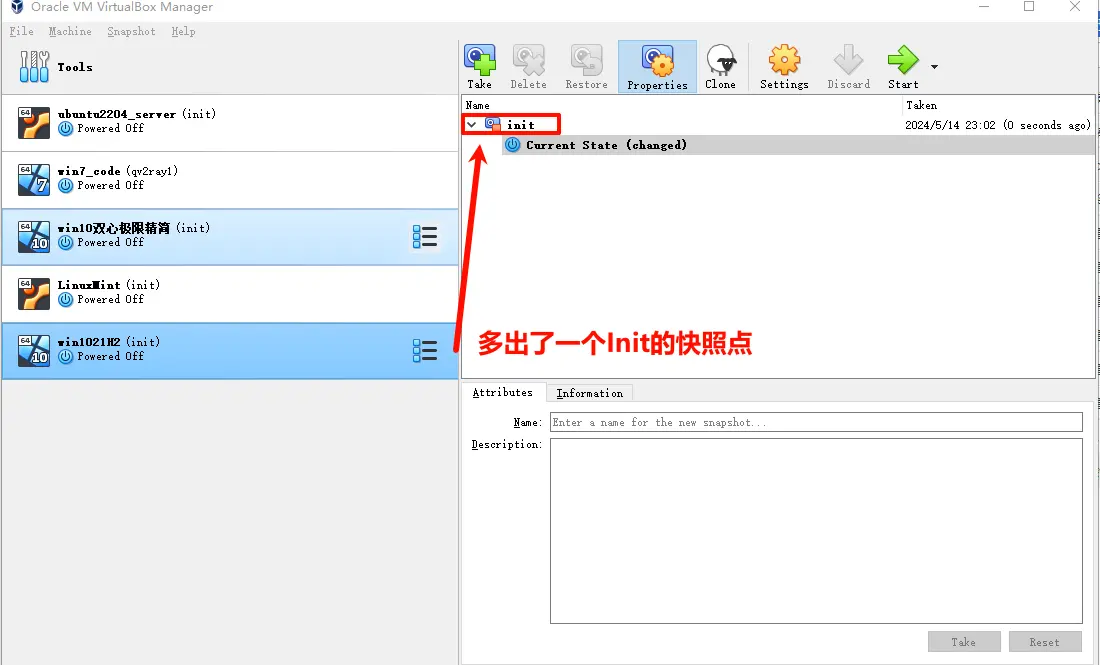1100x665 pixels.
Task: Open the File menu
Action: [x=22, y=32]
